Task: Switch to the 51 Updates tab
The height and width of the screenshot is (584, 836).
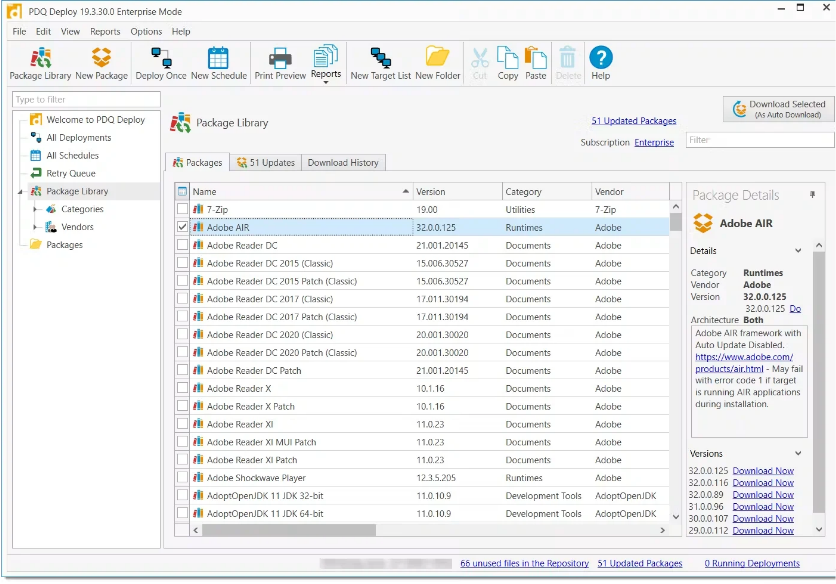Action: click(x=266, y=163)
